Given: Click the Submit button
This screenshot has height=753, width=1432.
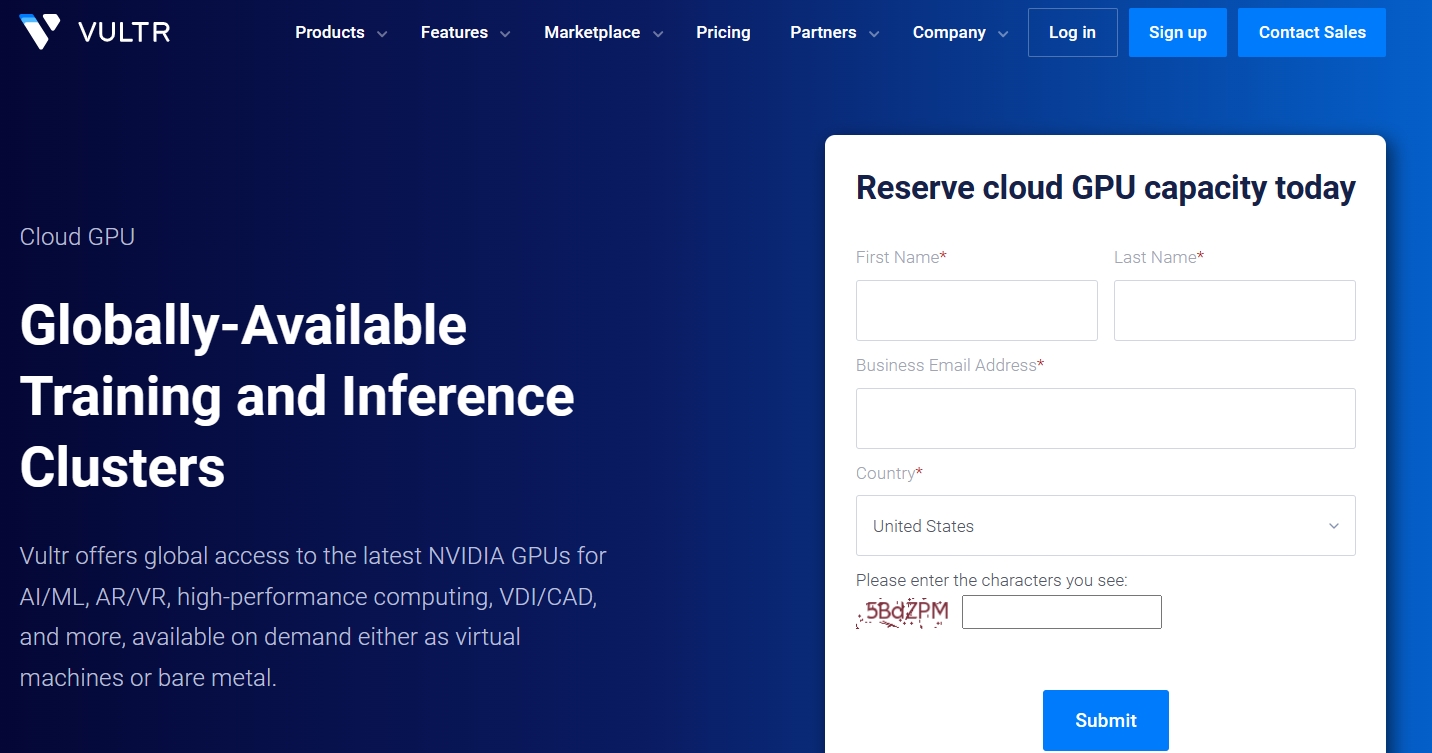Looking at the screenshot, I should [1105, 720].
